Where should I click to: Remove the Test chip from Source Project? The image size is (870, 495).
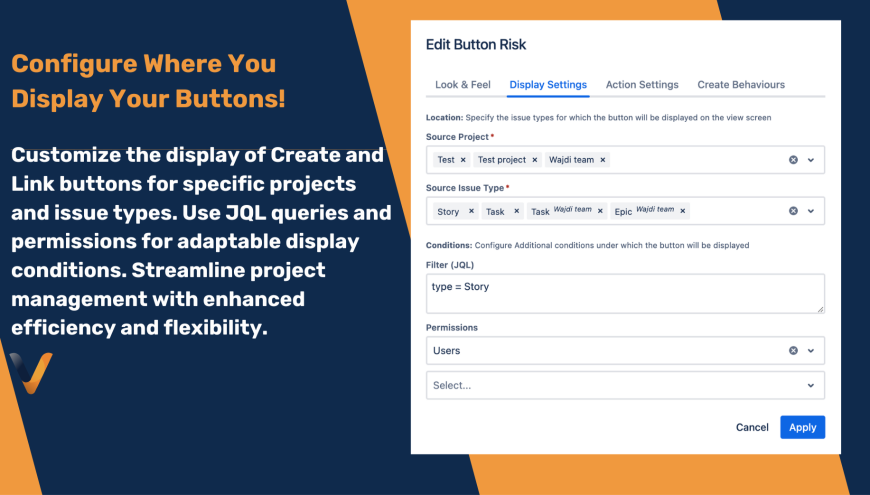tap(463, 160)
